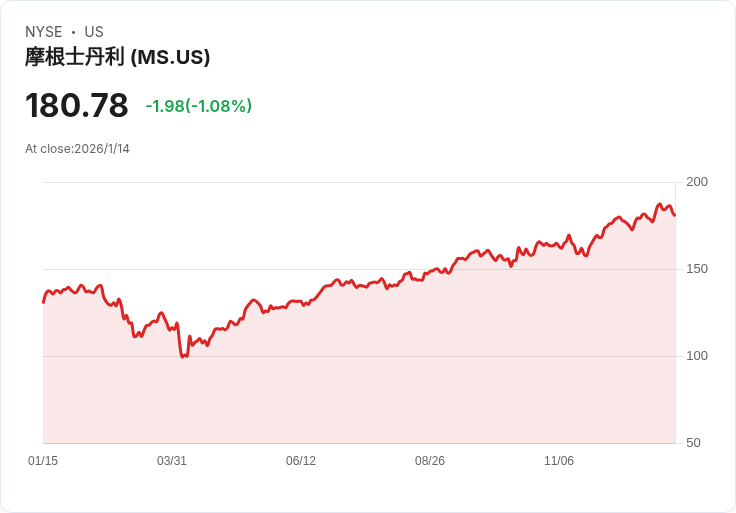Click the 150 horizontal gridline in the chart
The height and width of the screenshot is (513, 736).
coord(250,269)
